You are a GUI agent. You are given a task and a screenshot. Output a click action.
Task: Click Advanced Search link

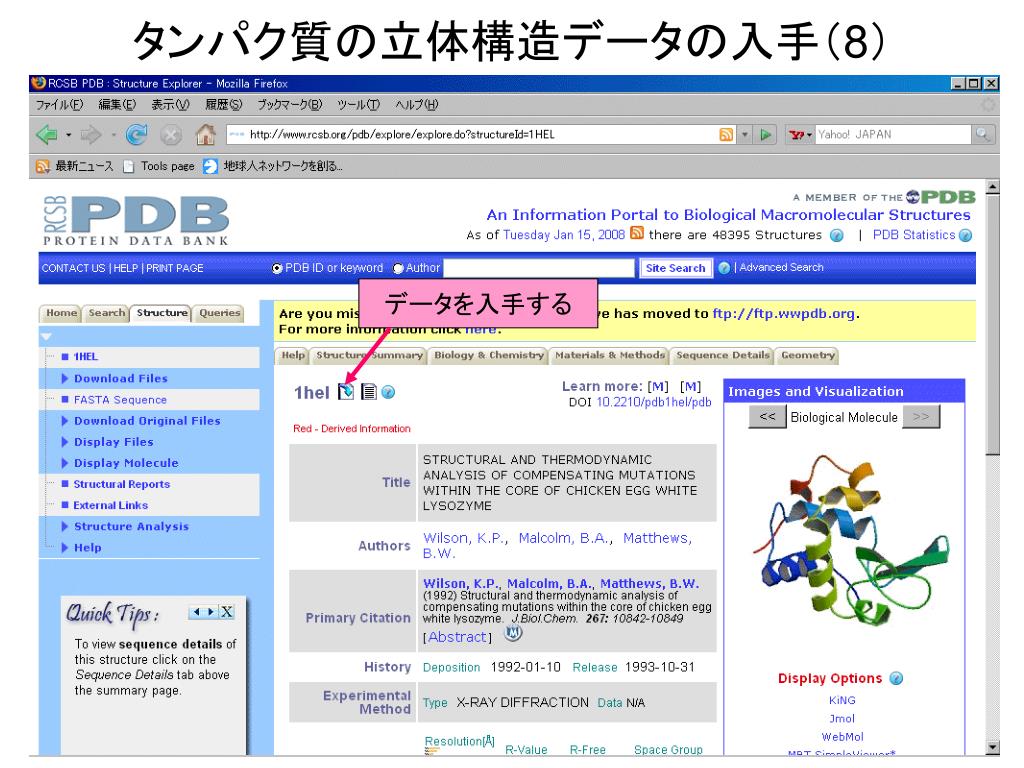tap(781, 268)
